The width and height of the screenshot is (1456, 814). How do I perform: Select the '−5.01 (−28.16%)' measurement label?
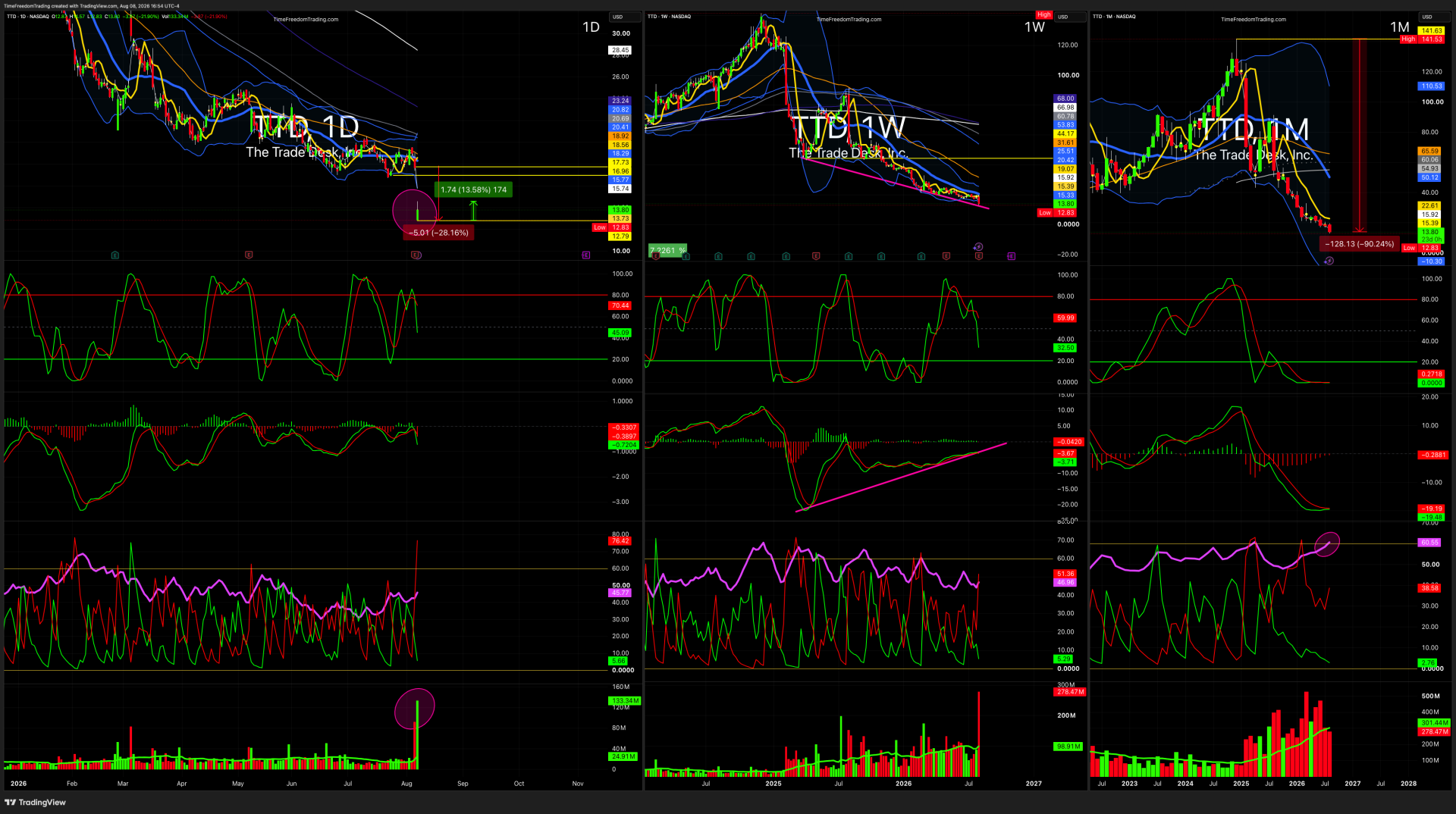pos(439,233)
